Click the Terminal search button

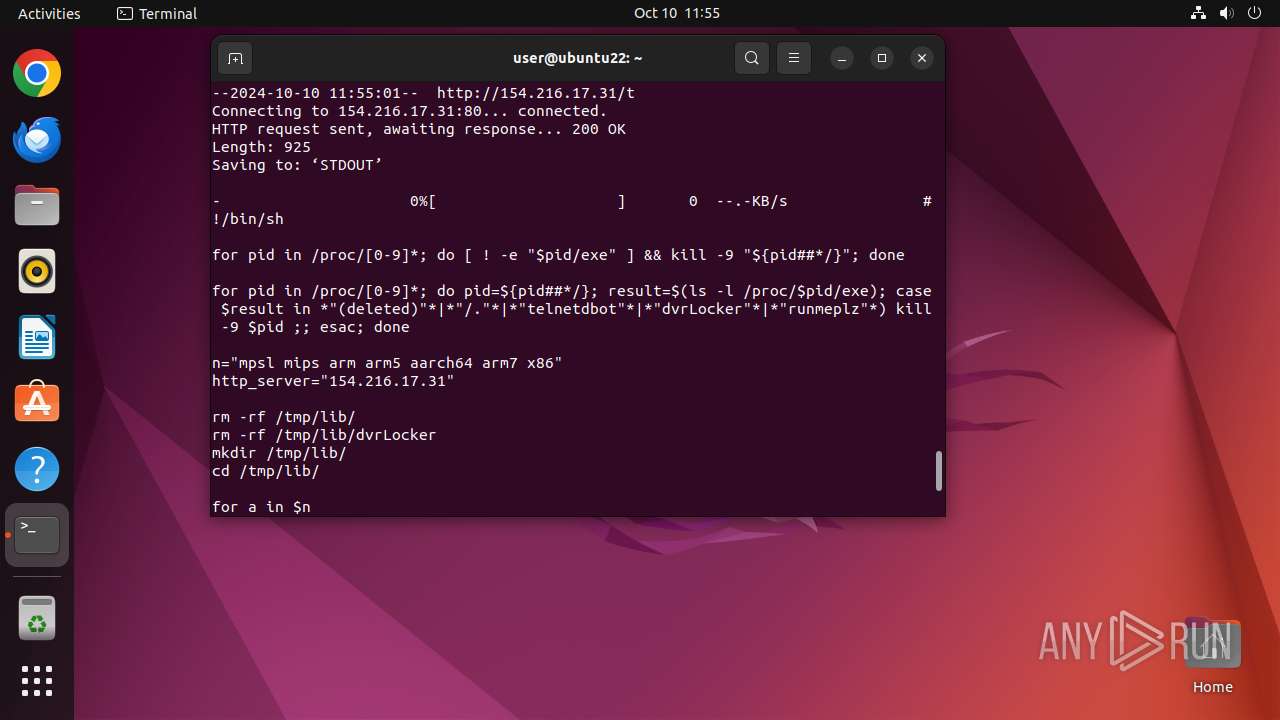tap(752, 58)
